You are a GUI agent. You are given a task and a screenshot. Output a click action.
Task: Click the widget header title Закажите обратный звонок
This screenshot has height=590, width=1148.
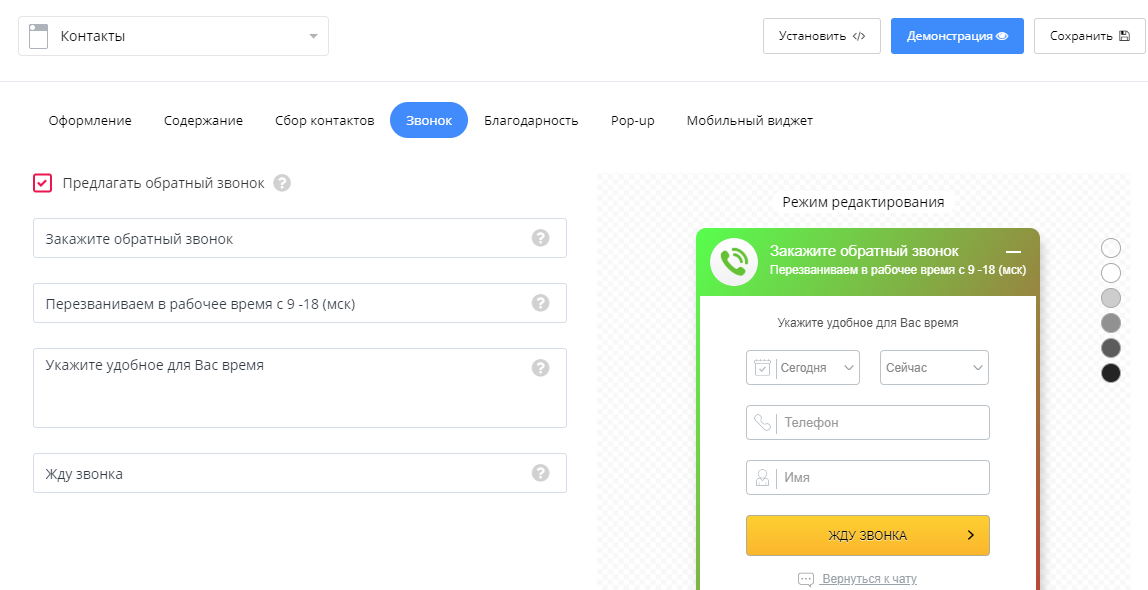[x=864, y=251]
